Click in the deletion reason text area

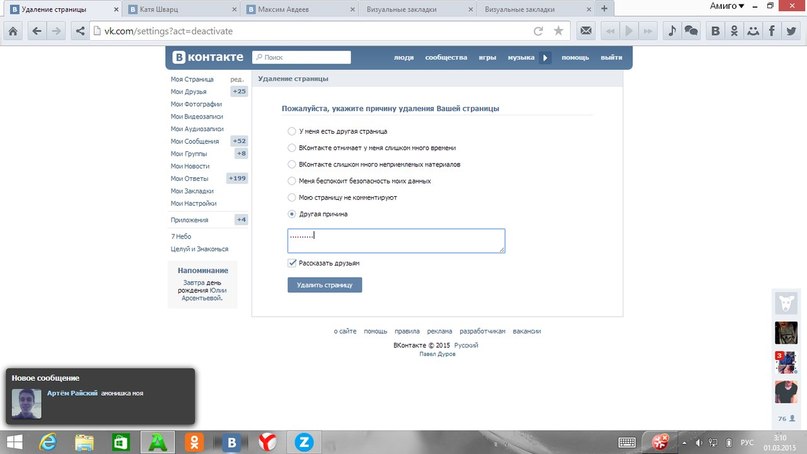tap(396, 241)
